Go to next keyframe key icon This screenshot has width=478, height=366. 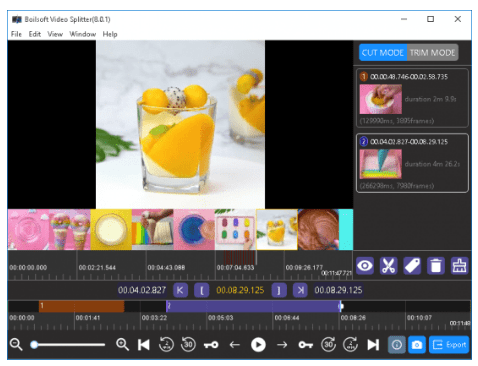point(305,345)
